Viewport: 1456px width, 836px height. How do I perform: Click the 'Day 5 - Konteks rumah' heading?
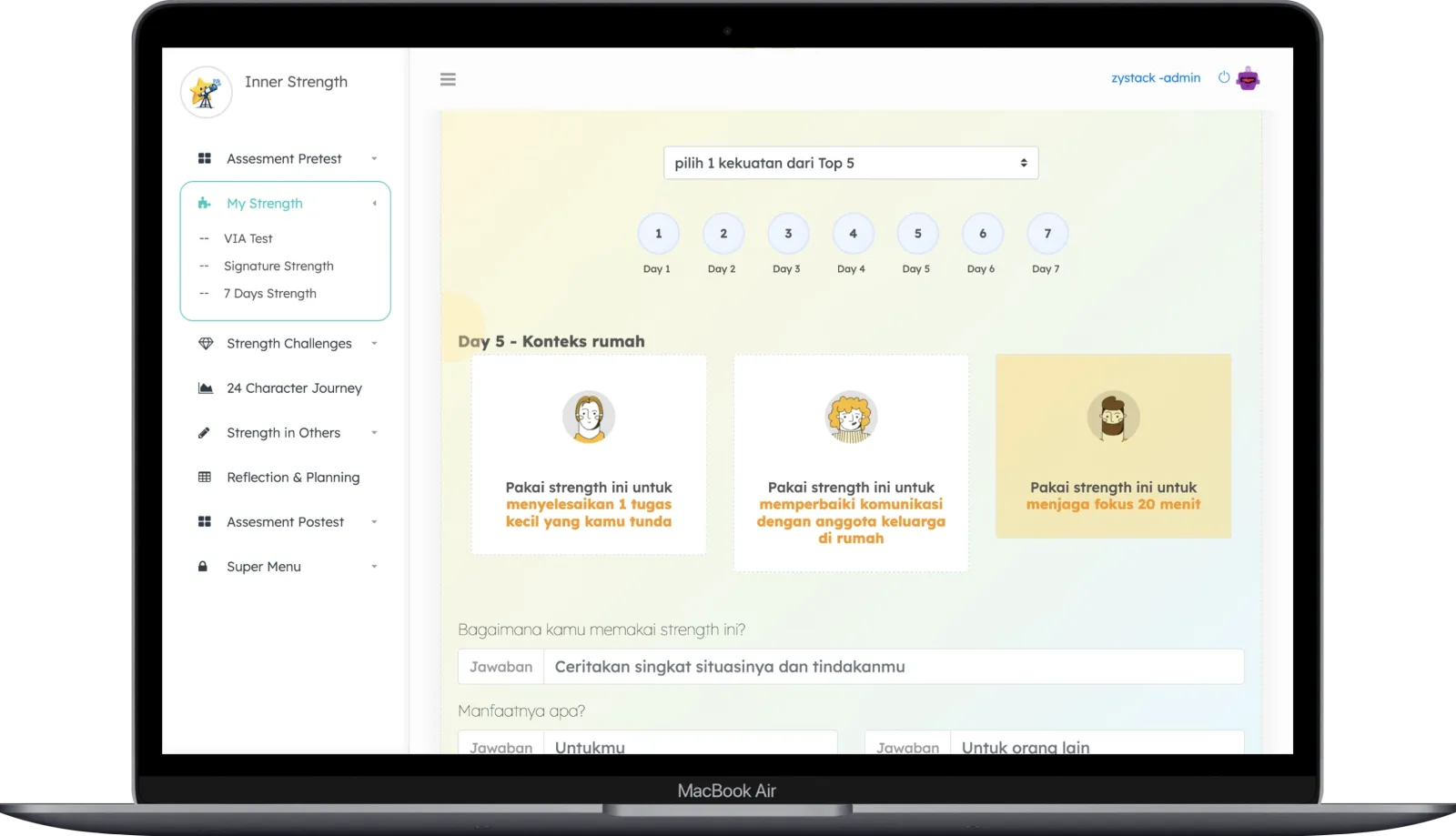pos(551,341)
